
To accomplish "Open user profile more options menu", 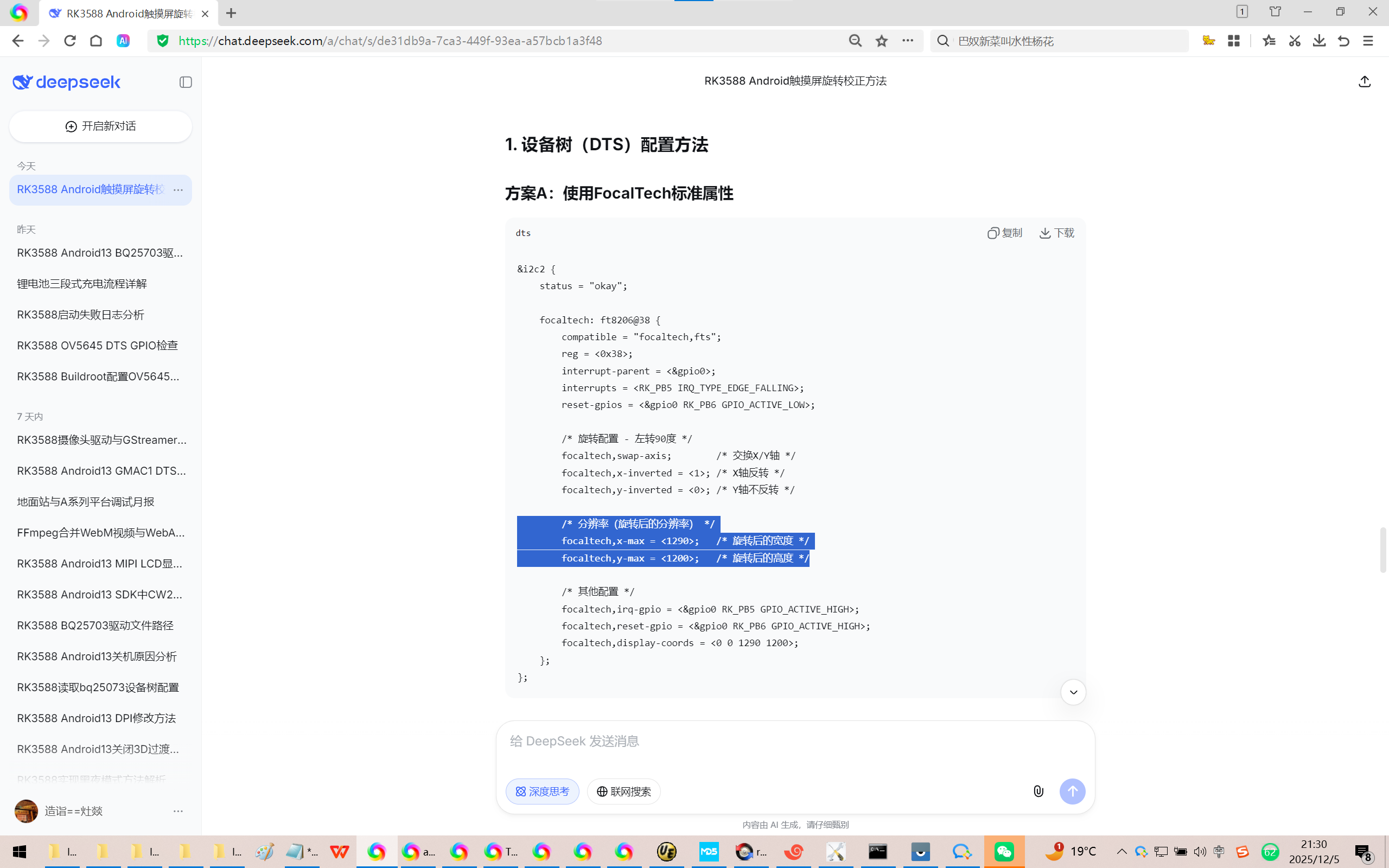I will 178,810.
